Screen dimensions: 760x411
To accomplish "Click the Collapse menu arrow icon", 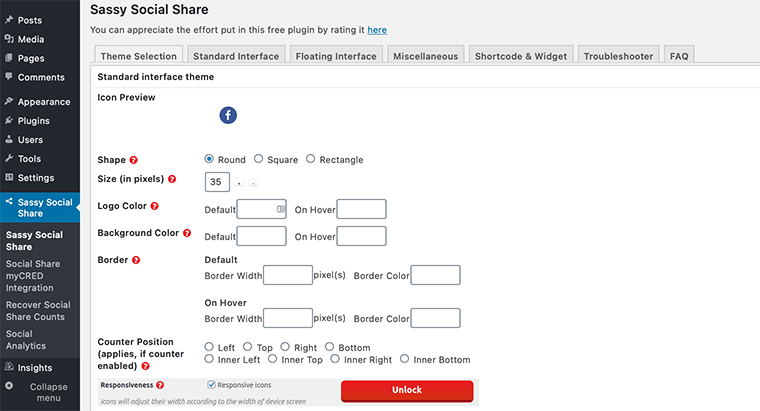I will [x=9, y=386].
